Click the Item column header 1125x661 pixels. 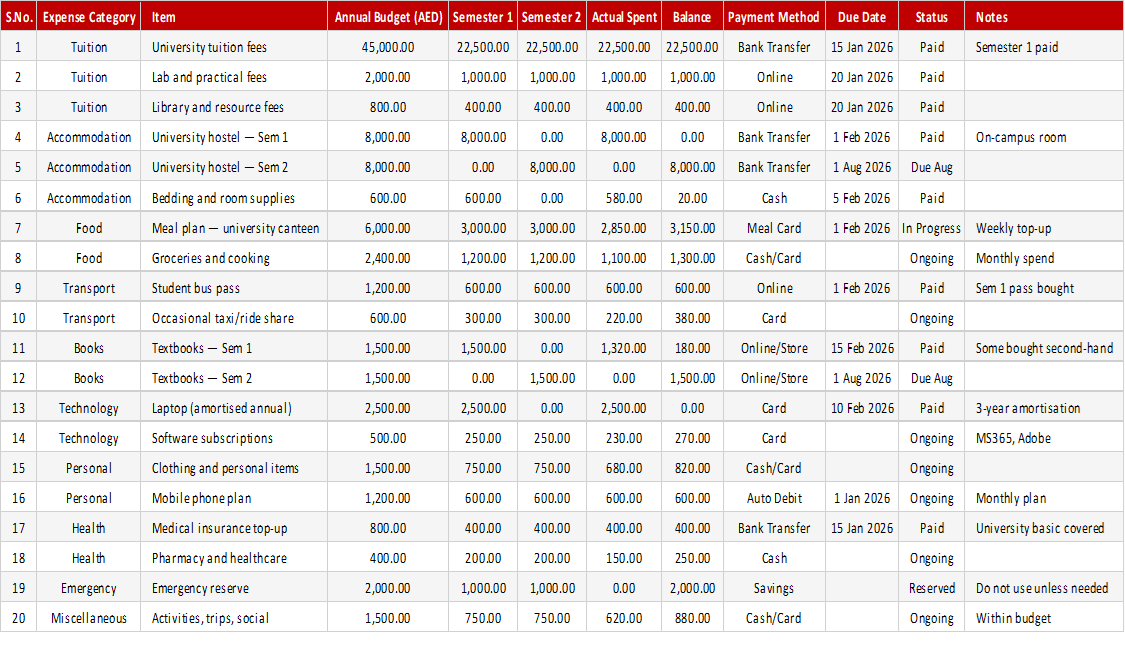coord(234,17)
